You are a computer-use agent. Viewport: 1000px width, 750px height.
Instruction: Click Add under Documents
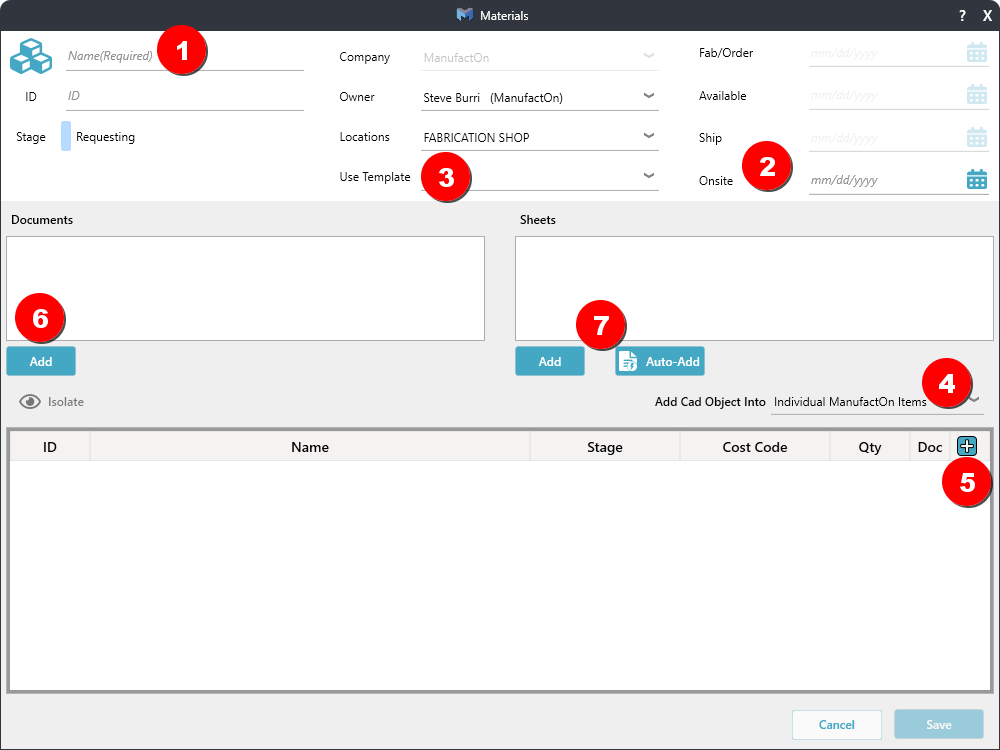tap(41, 361)
